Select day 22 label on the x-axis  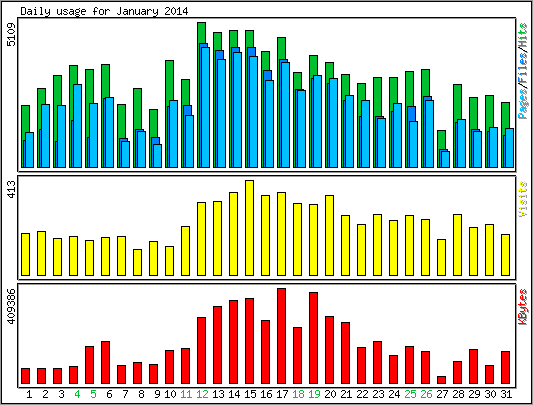[362, 394]
